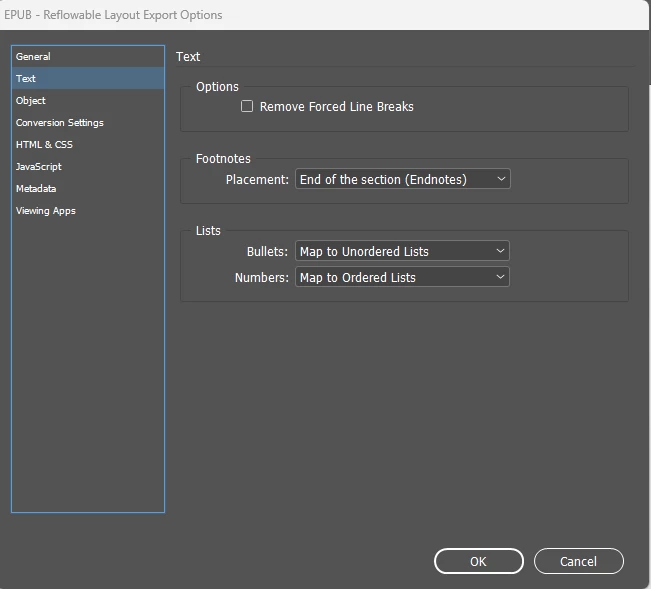Click the EPUB Reflowable Layout dialog title
The image size is (651, 589).
click(x=113, y=15)
